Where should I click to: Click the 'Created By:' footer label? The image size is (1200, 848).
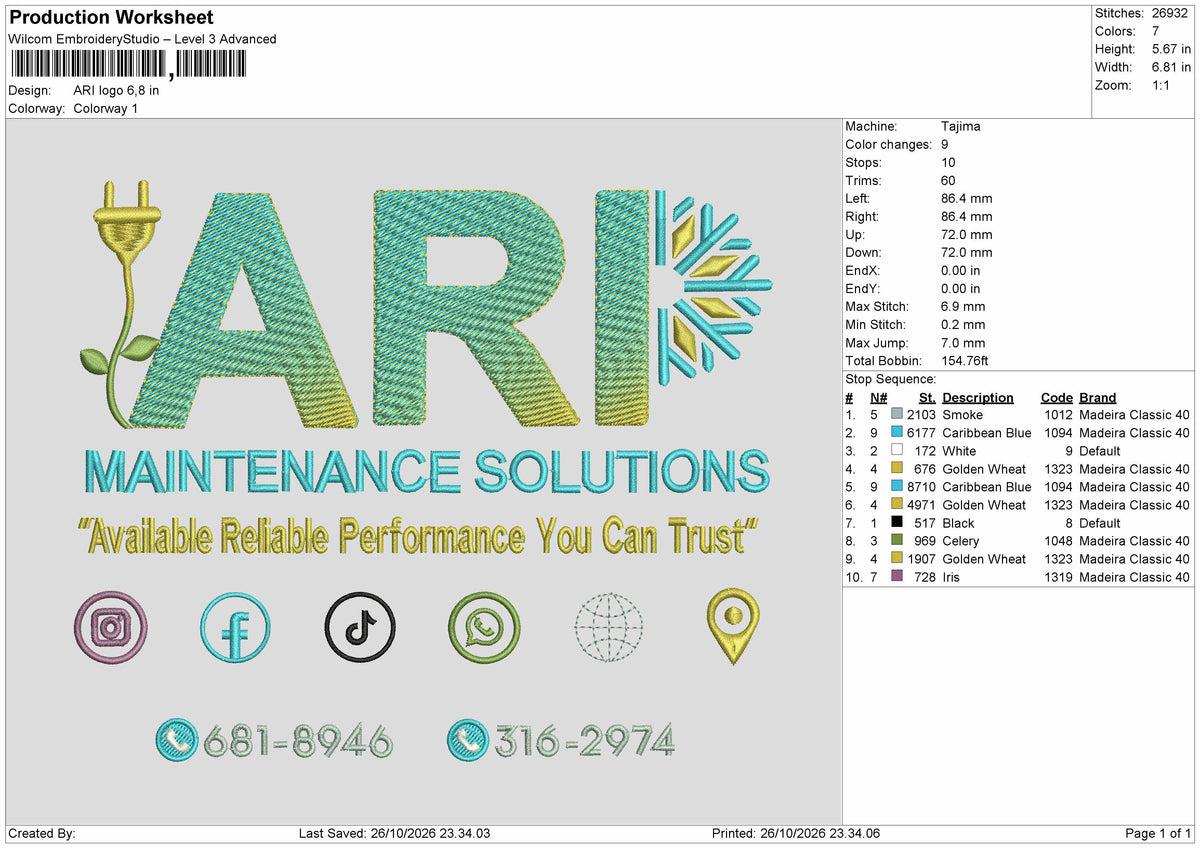click(x=41, y=834)
